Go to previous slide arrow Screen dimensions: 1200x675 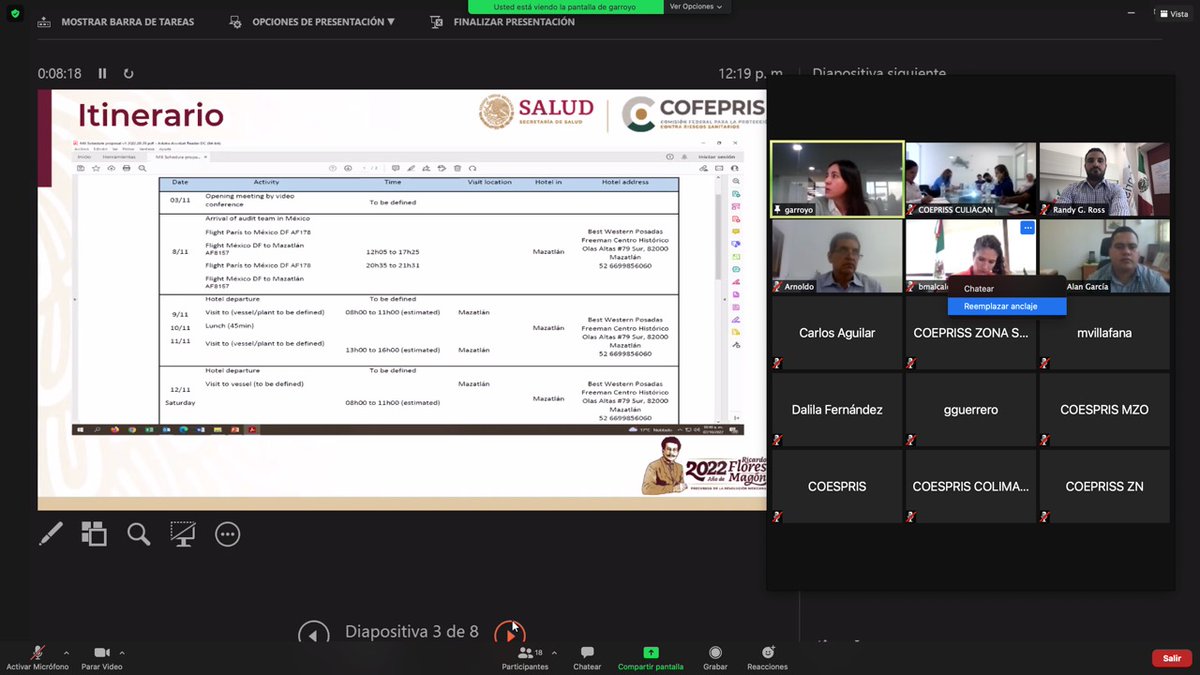click(314, 634)
